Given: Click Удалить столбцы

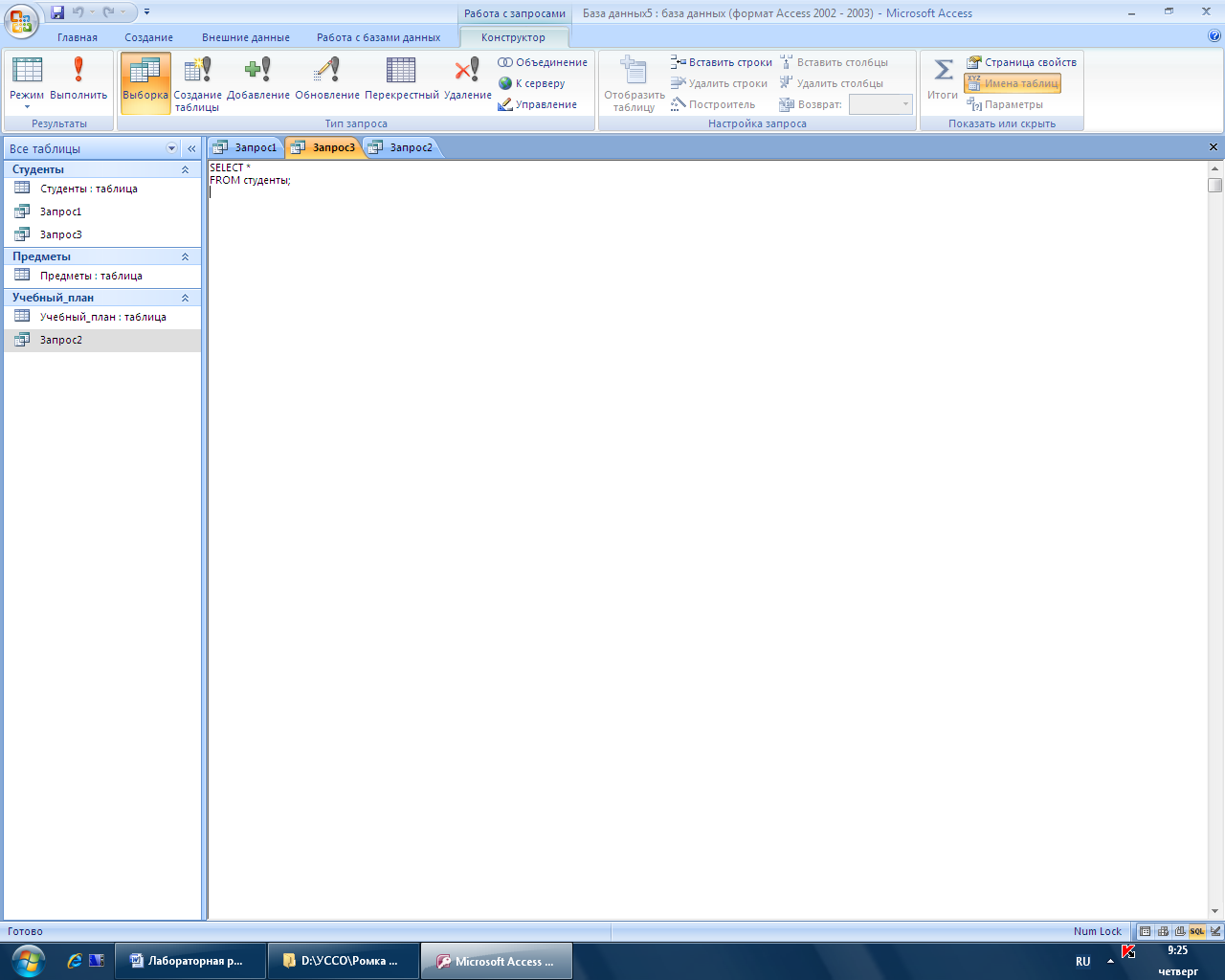Looking at the screenshot, I should pyautogui.click(x=831, y=83).
